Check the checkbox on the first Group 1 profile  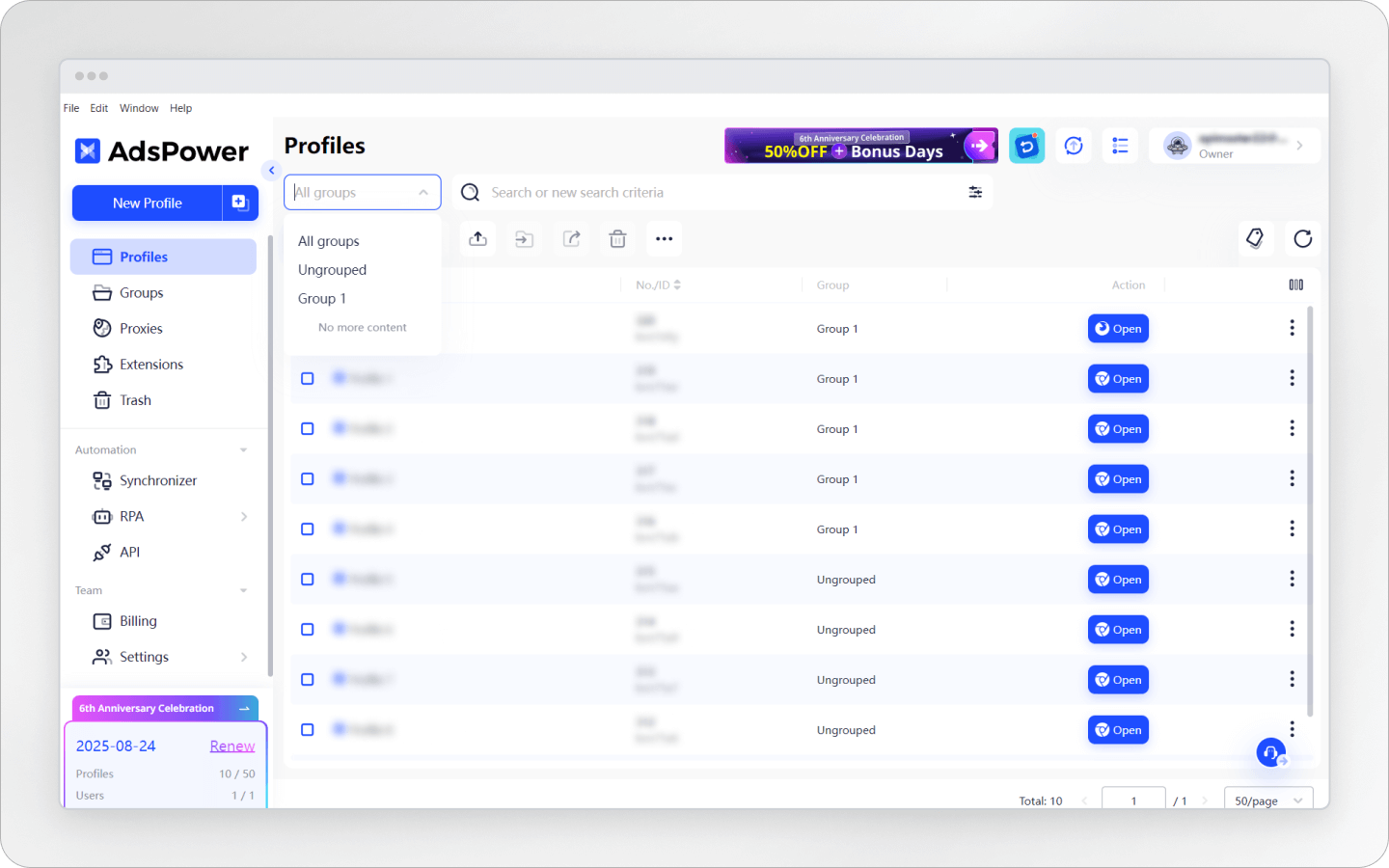coord(308,378)
